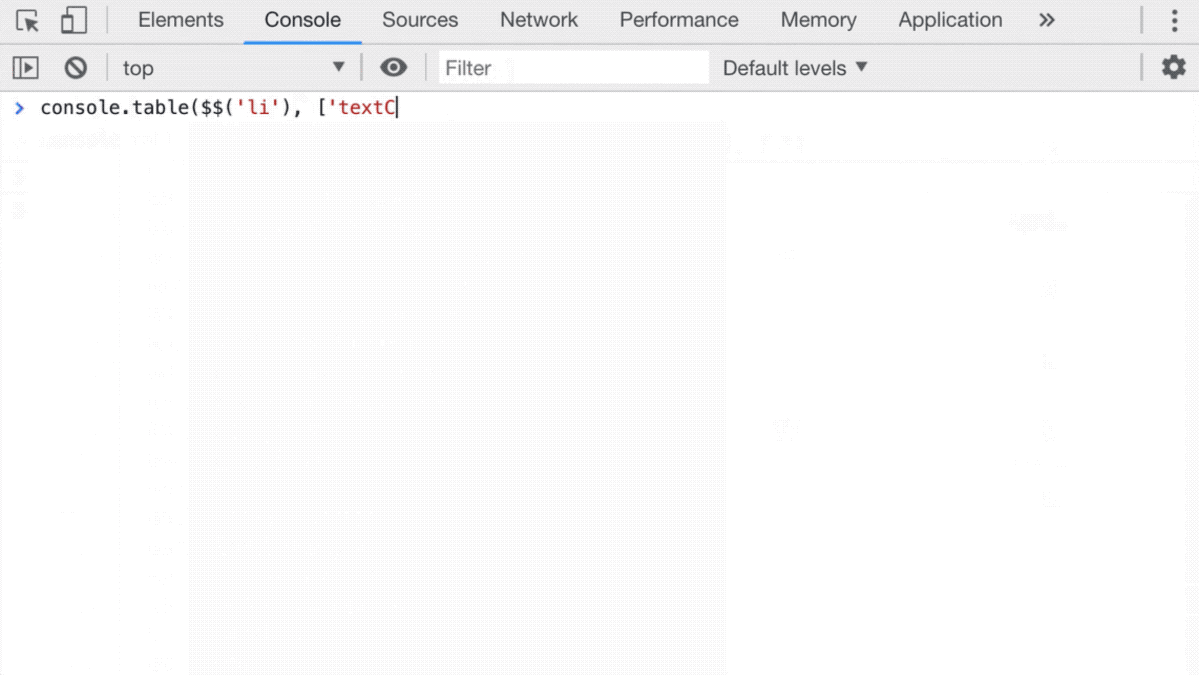Open the Performance panel
The width and height of the screenshot is (1199, 675).
(x=678, y=20)
